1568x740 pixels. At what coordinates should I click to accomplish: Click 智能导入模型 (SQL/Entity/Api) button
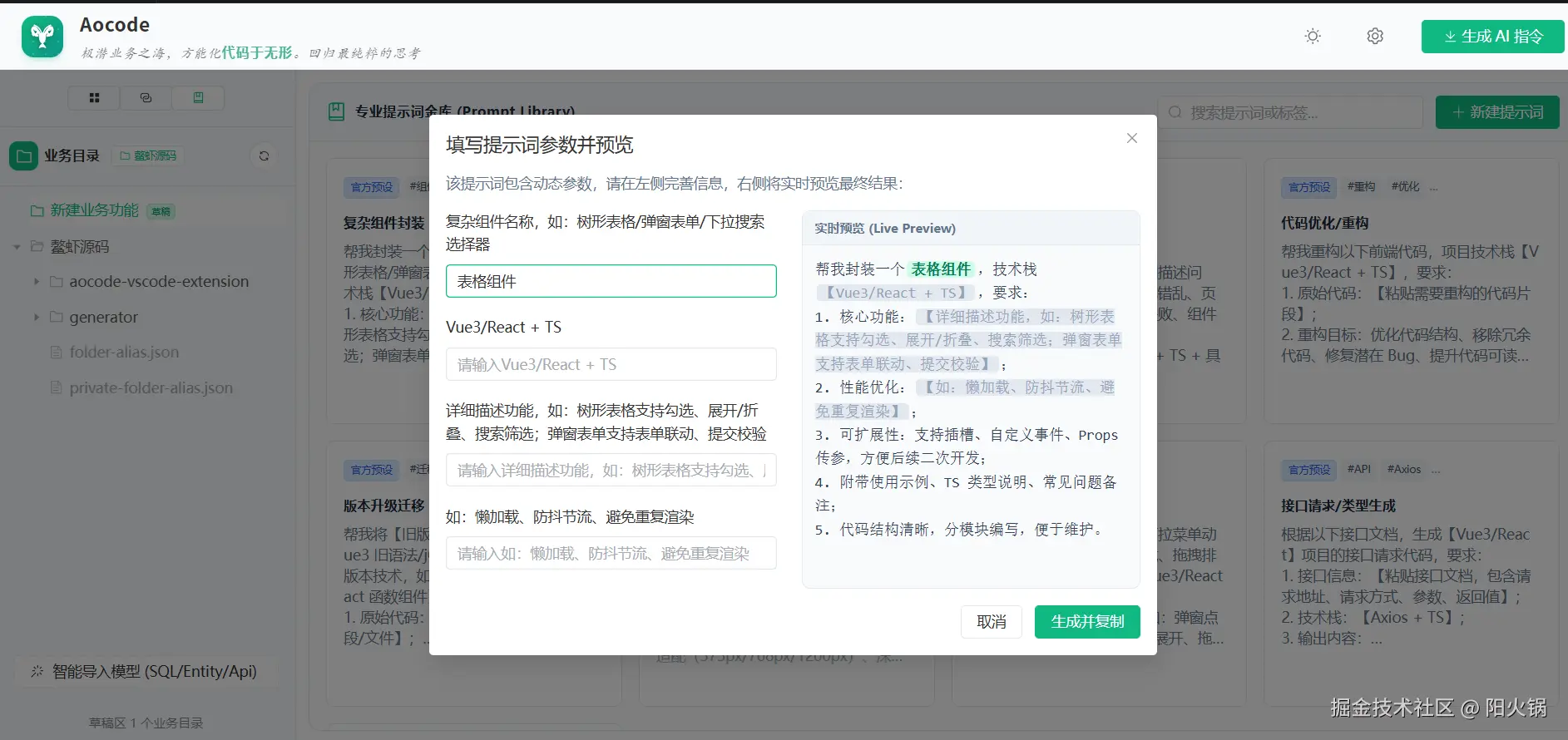point(144,672)
